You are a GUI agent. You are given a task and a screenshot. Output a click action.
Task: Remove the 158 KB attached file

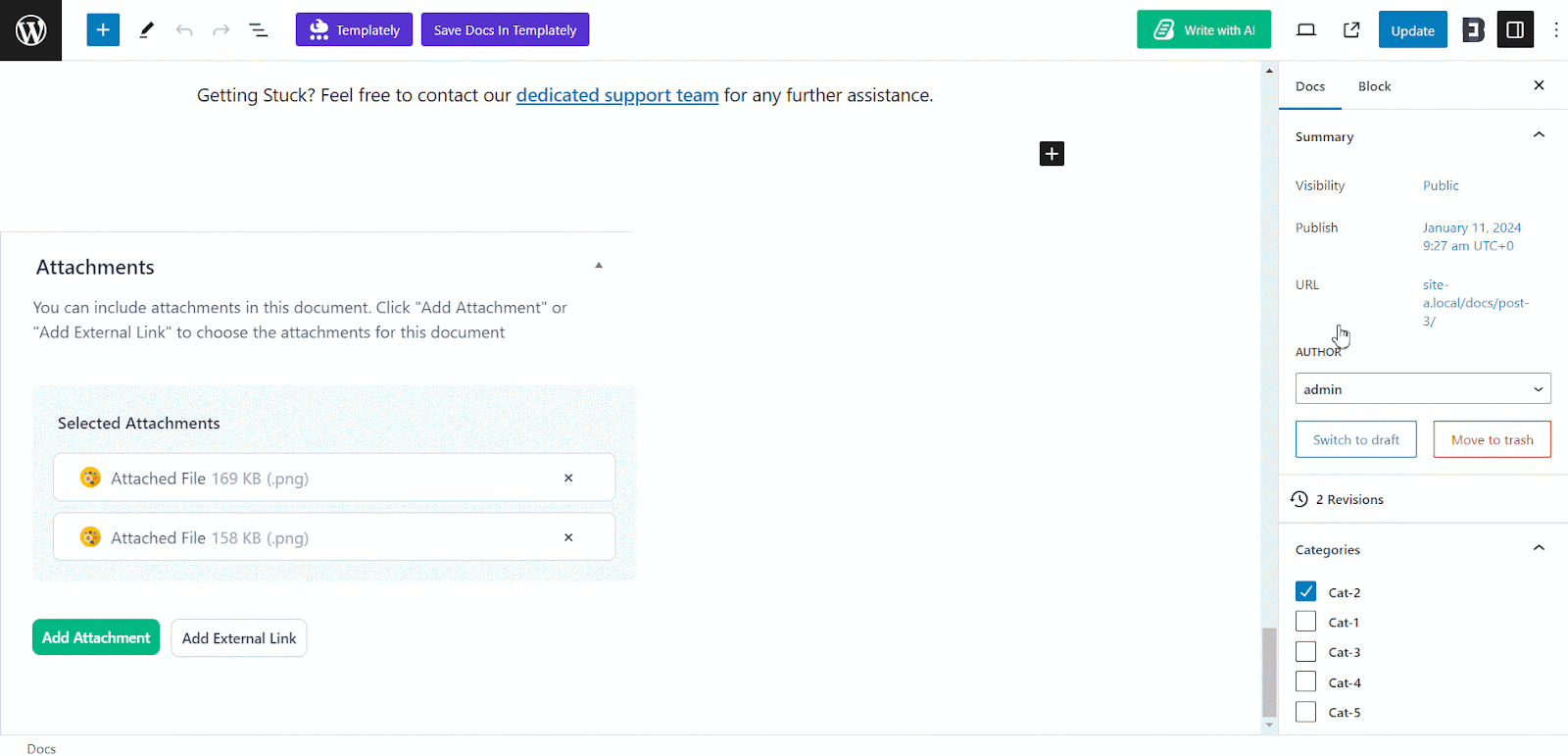click(x=568, y=537)
